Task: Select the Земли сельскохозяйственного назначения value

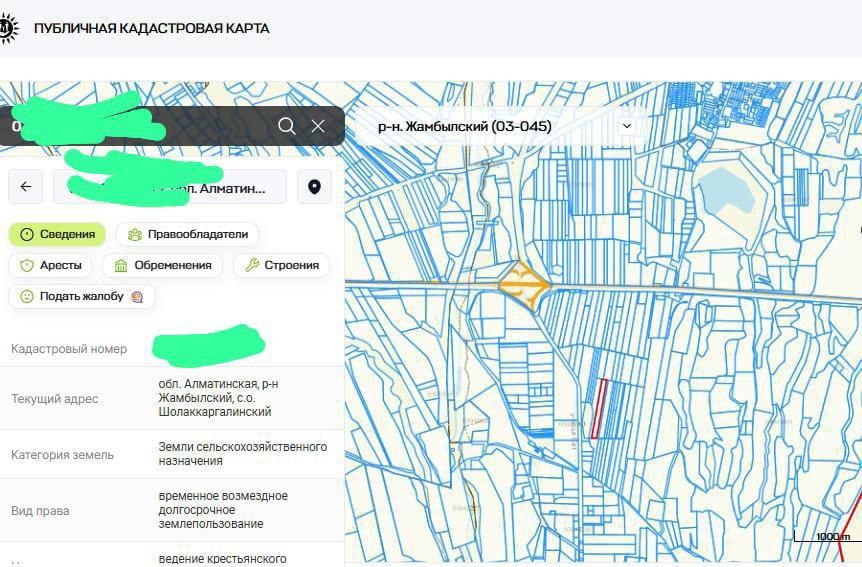Action: pos(242,454)
